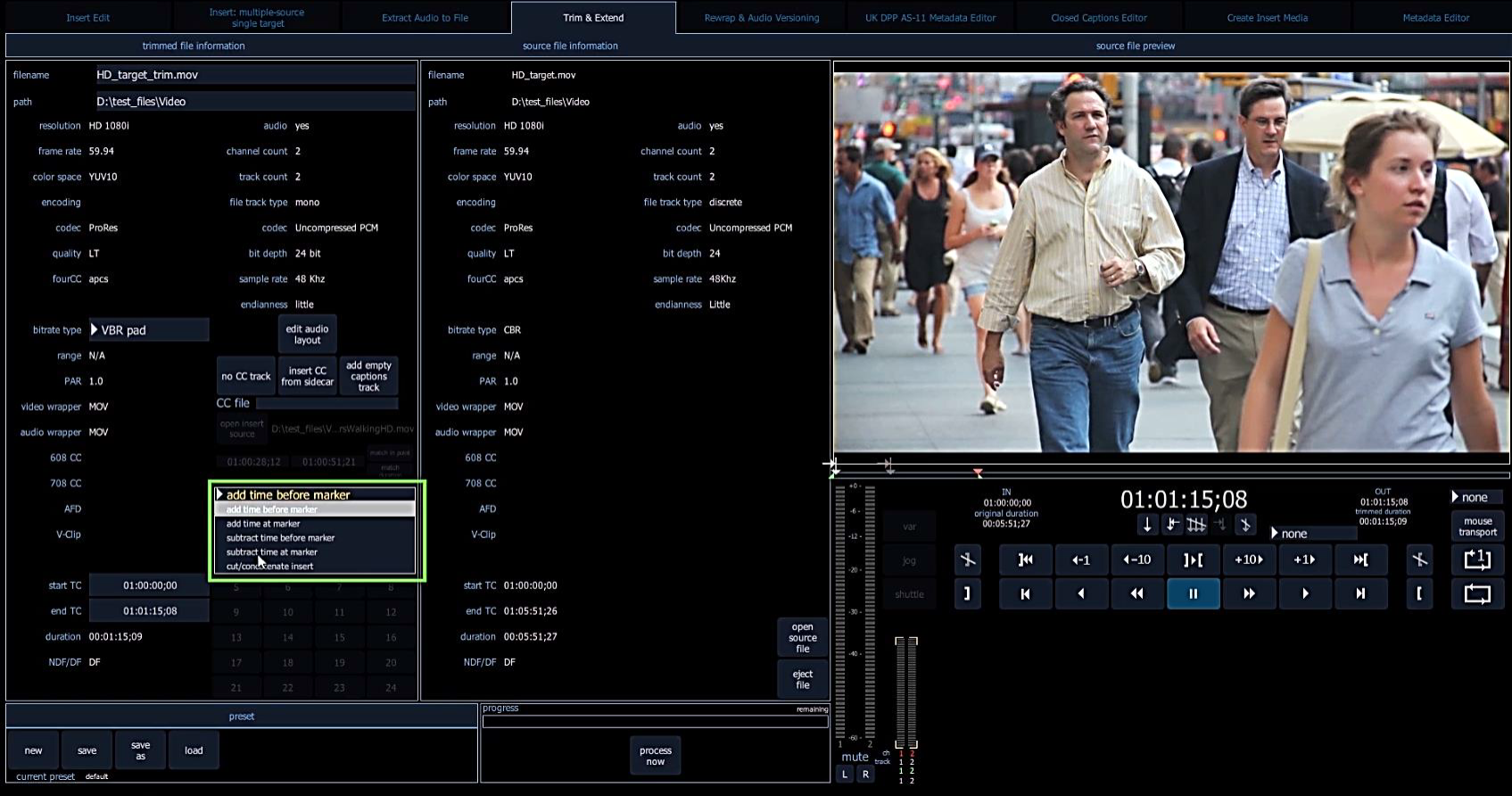Switch to the Closed Captions Editor tab
Screen dimensions: 1512x796
(1099, 18)
